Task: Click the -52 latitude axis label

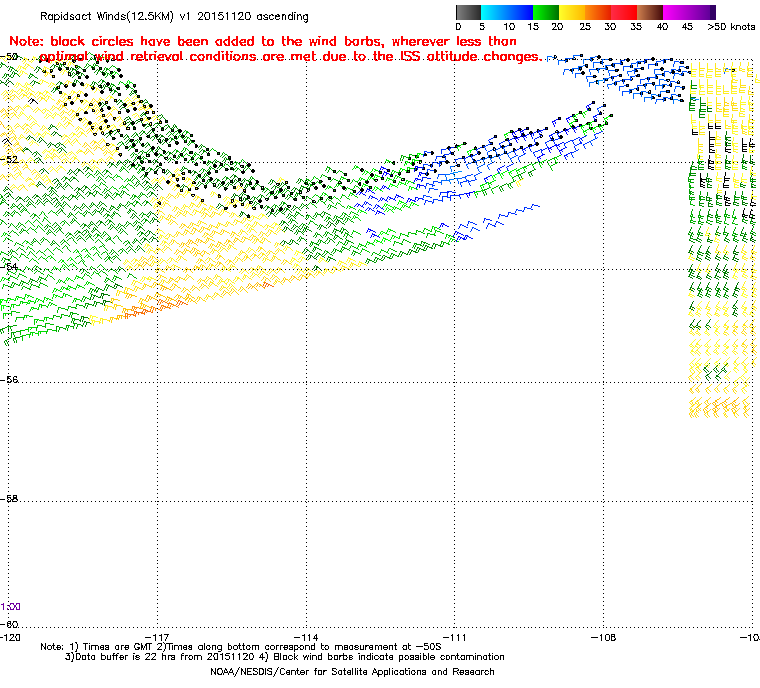Action: pos(9,159)
